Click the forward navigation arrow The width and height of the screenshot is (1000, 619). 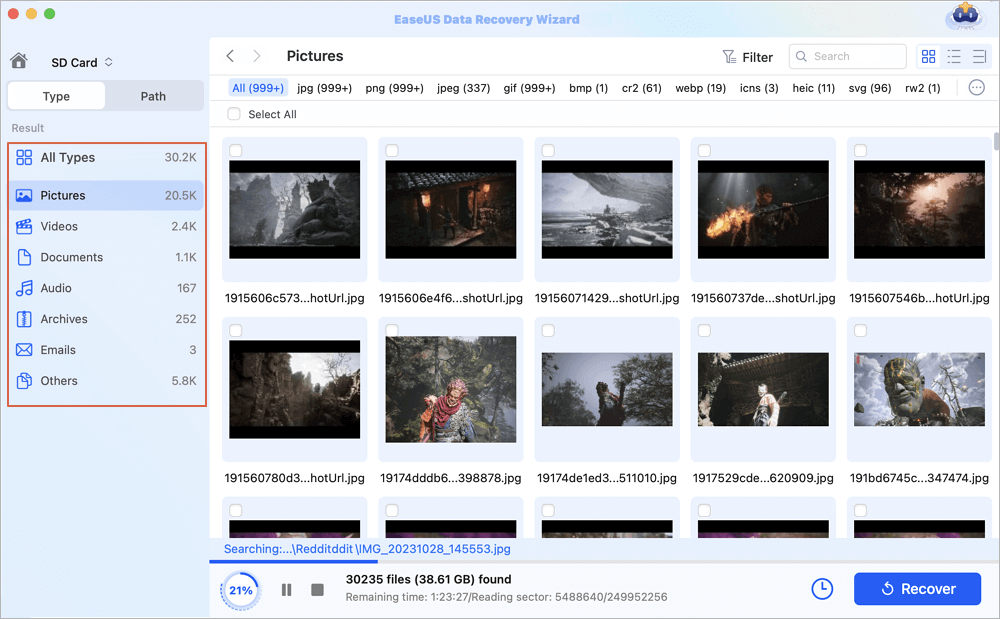(x=256, y=56)
